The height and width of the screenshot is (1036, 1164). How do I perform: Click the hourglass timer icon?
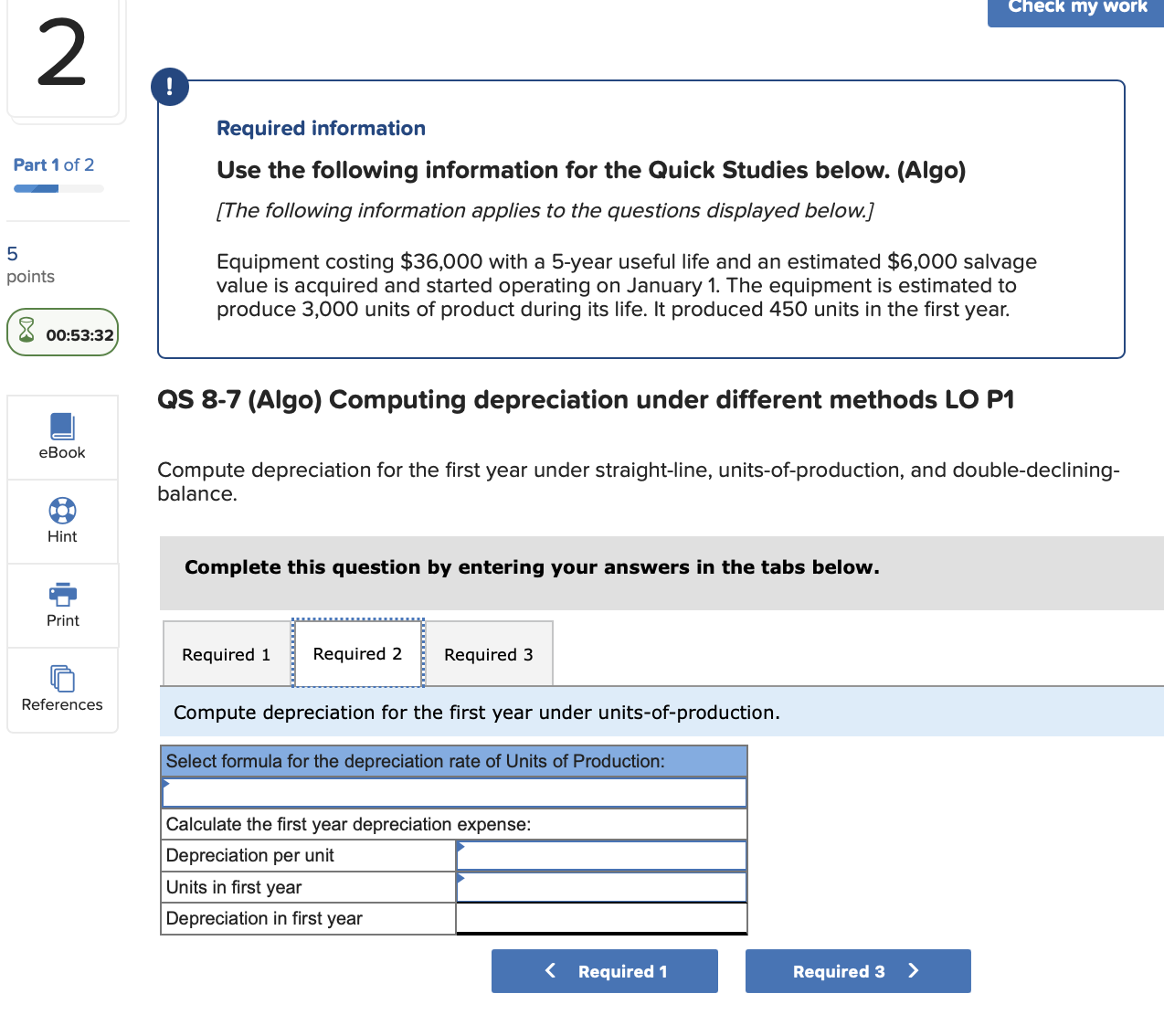click(x=27, y=332)
